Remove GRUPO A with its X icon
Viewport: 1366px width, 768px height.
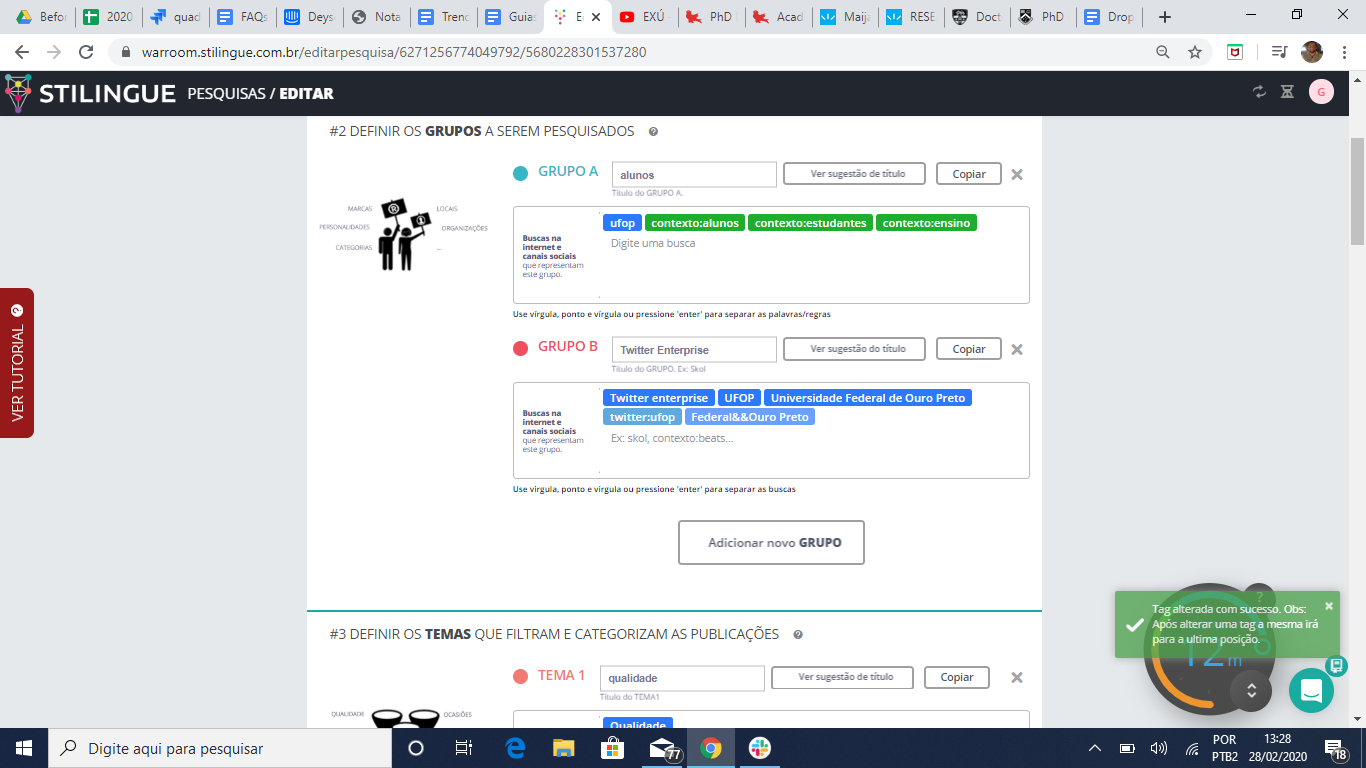pyautogui.click(x=1017, y=174)
